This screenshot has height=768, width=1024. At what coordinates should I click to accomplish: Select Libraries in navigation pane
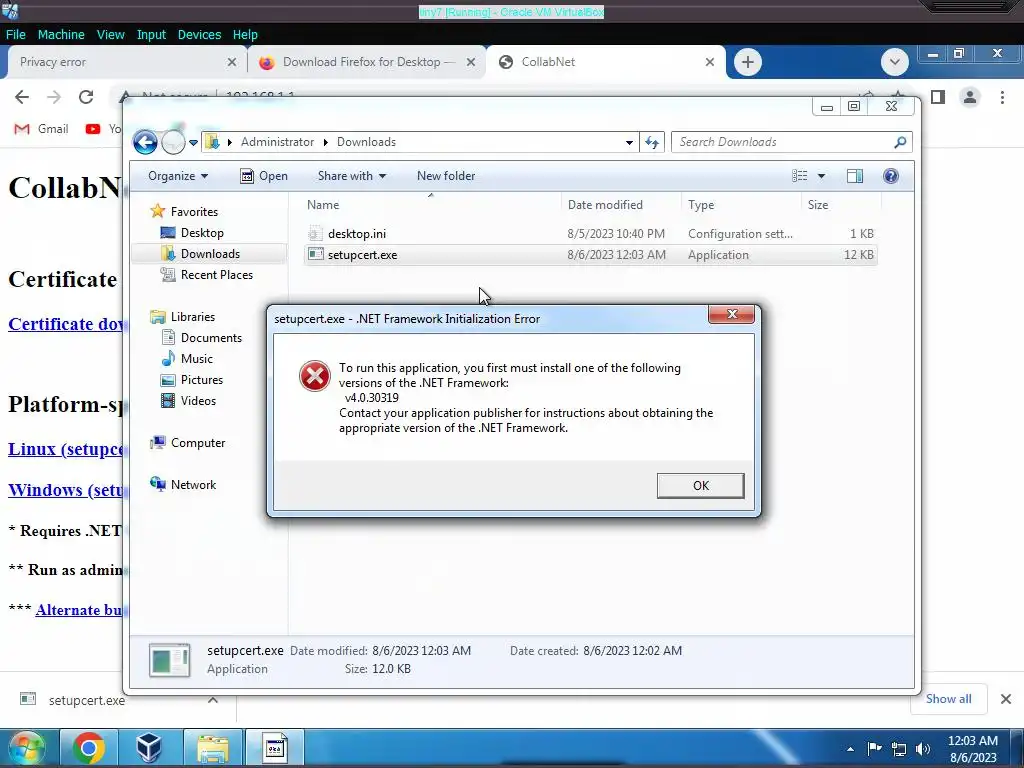[193, 317]
